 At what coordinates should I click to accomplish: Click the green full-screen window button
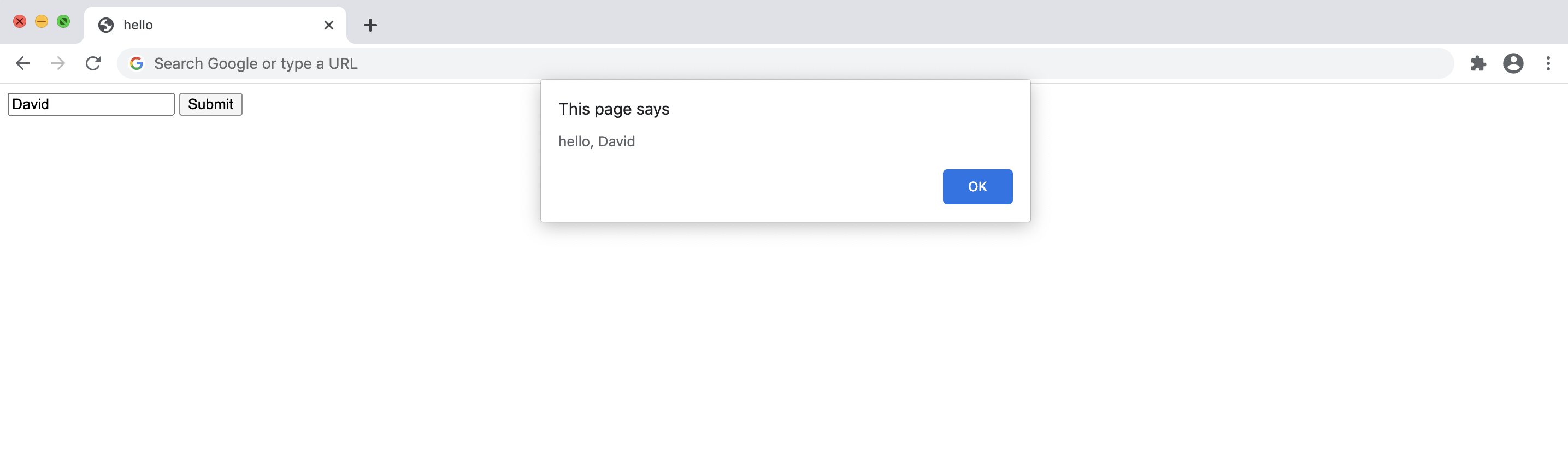(x=63, y=21)
